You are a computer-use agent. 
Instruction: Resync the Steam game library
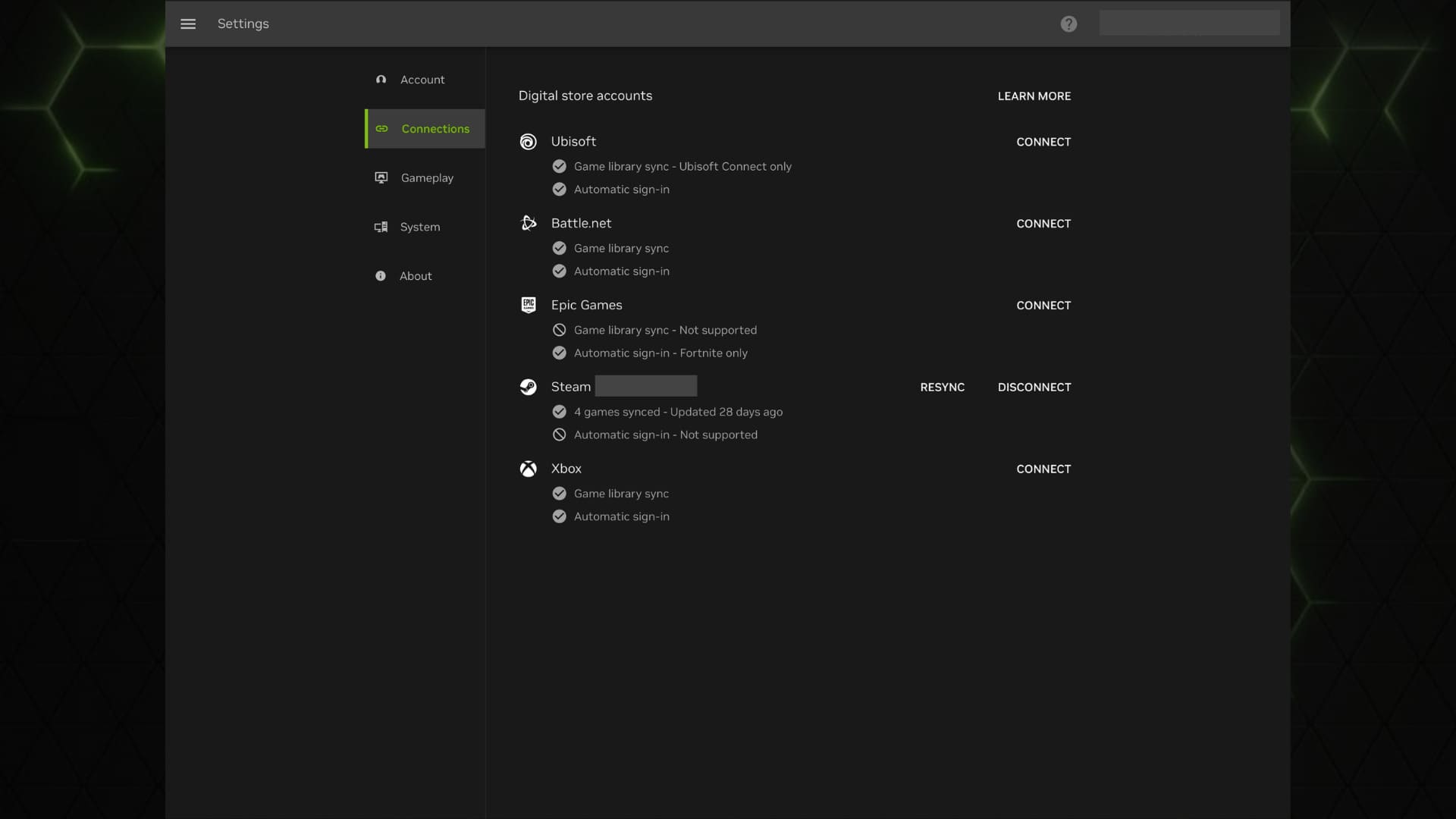click(x=943, y=387)
